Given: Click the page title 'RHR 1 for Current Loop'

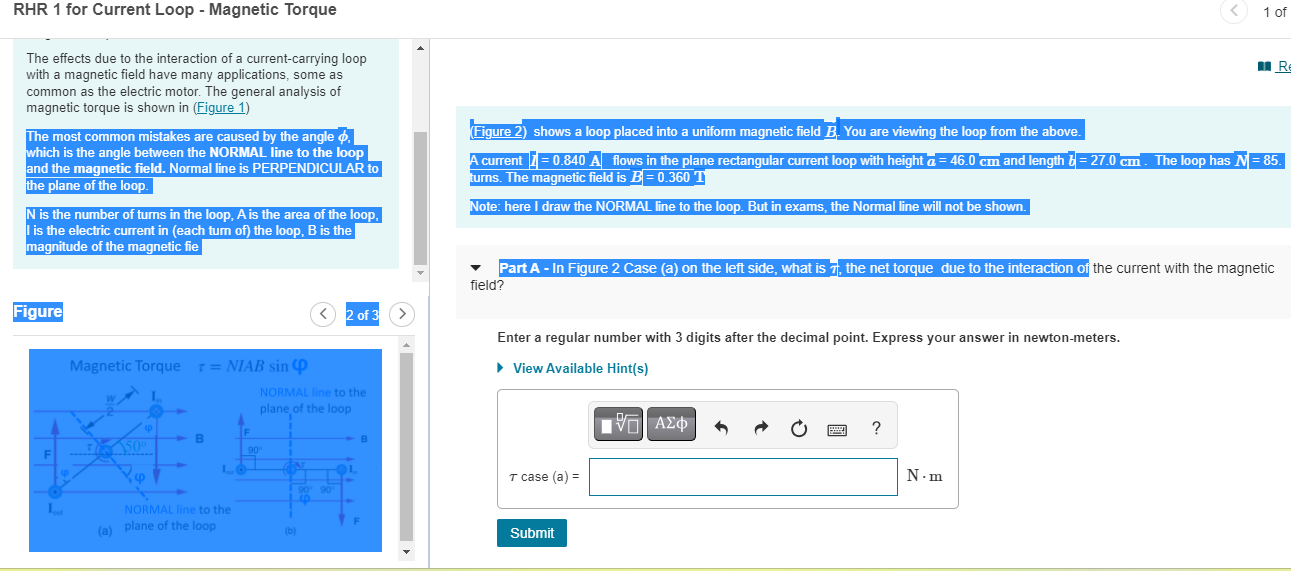Looking at the screenshot, I should coord(175,10).
